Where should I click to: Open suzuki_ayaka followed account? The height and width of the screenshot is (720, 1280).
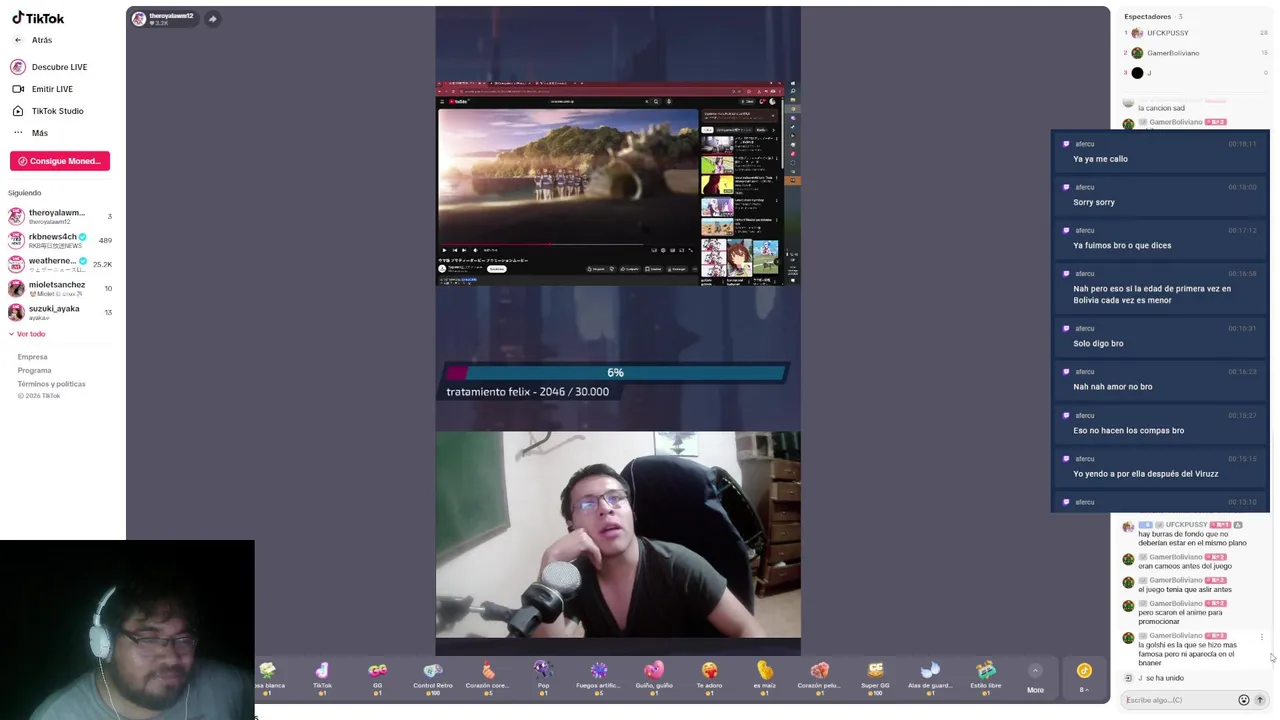pyautogui.click(x=60, y=312)
